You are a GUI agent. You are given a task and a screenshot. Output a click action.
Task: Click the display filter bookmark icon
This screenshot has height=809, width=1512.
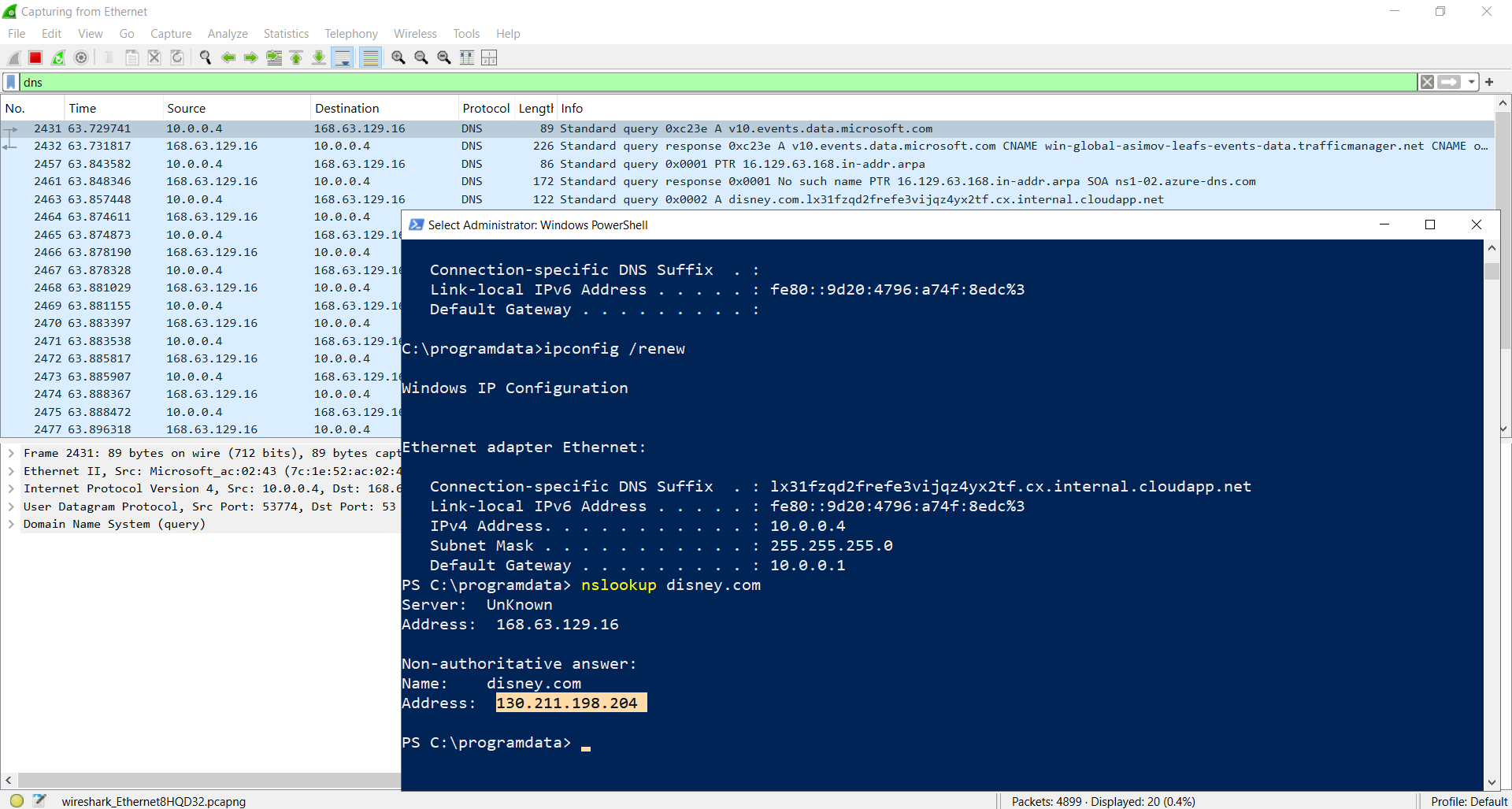(11, 82)
